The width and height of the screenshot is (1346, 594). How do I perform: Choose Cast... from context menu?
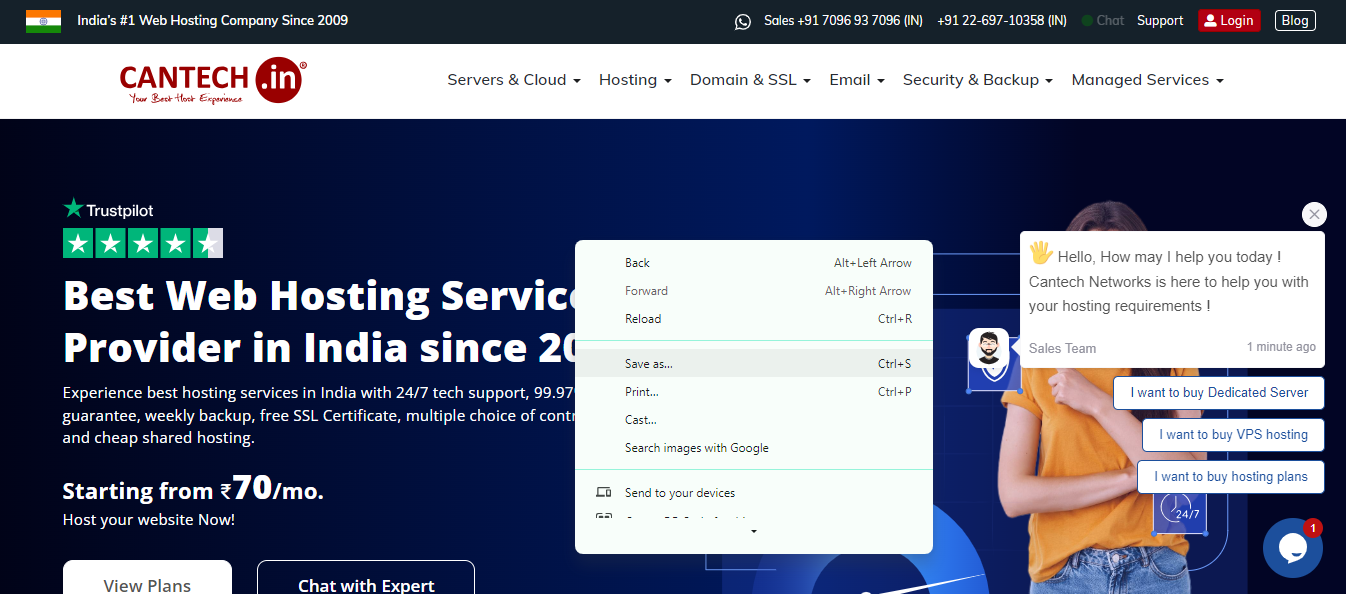(754, 420)
